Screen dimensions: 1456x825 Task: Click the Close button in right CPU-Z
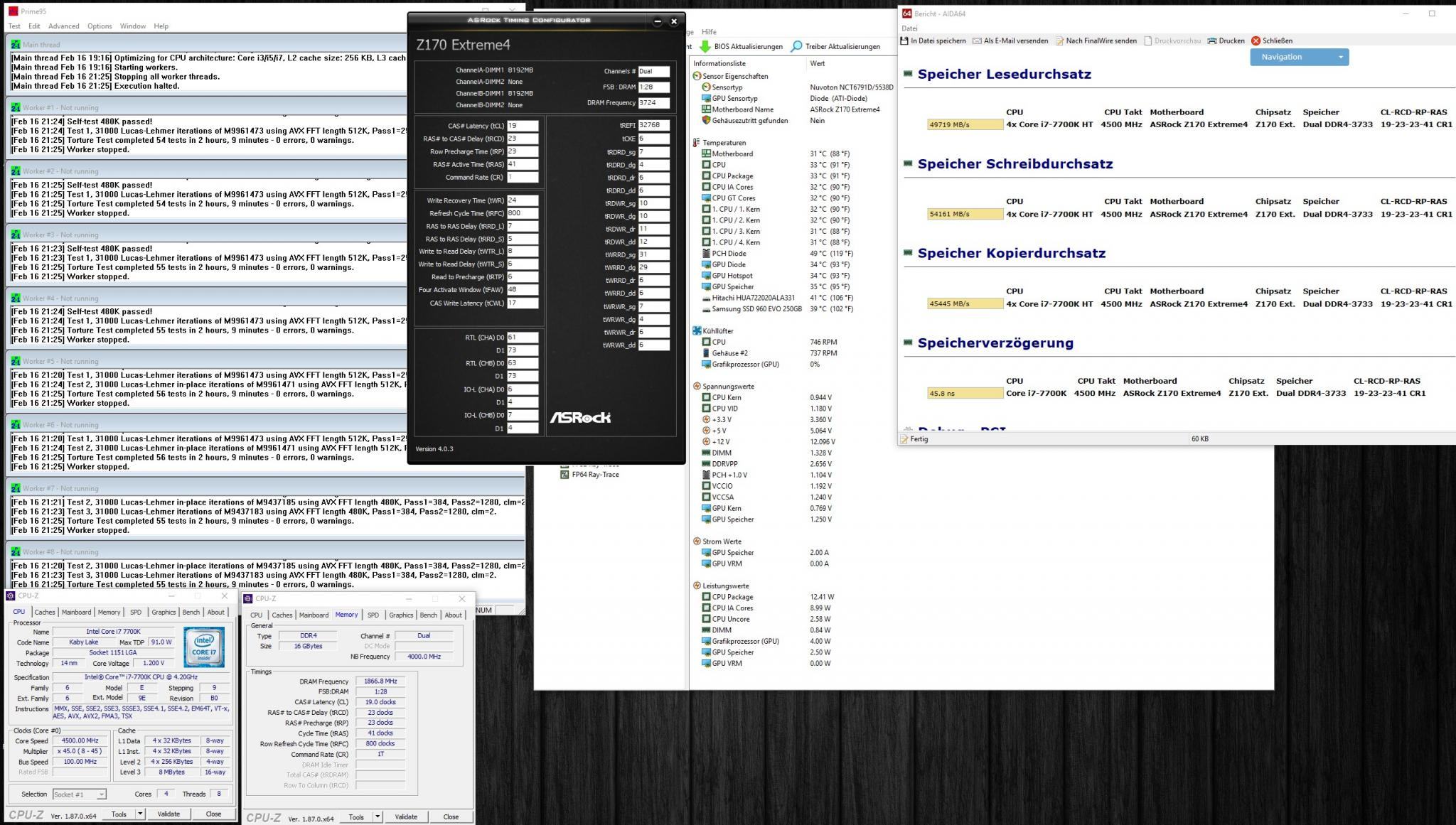tap(451, 816)
